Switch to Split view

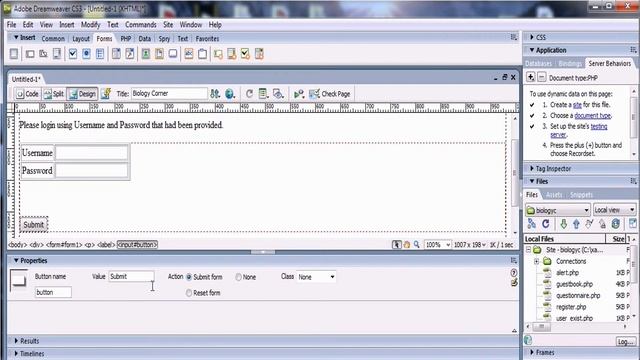click(54, 94)
